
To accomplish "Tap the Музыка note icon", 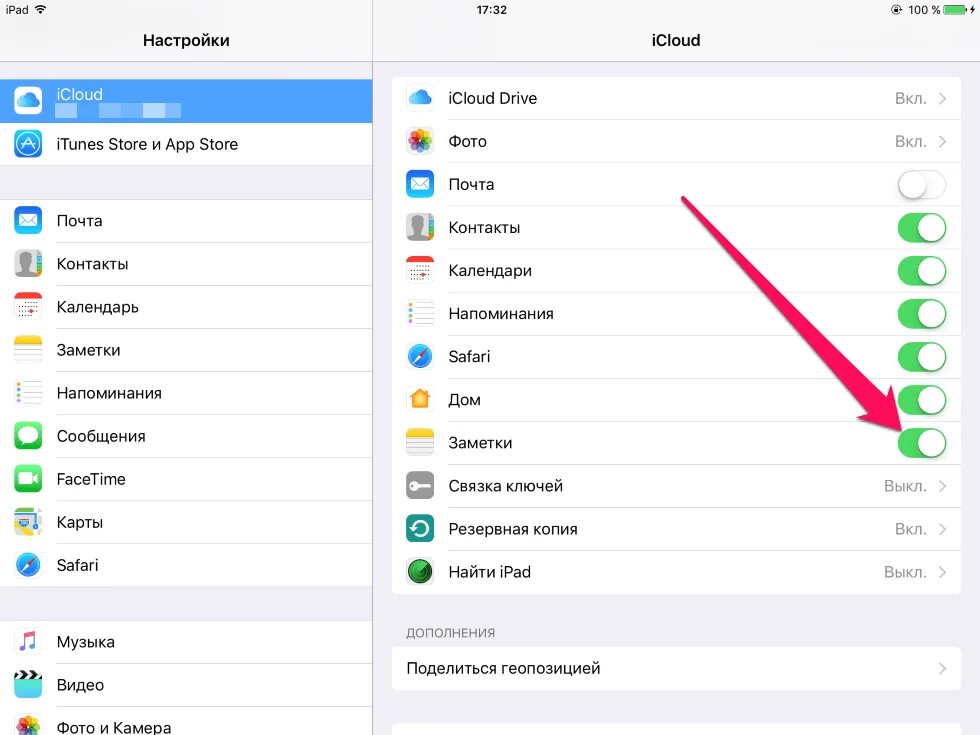I will (28, 641).
